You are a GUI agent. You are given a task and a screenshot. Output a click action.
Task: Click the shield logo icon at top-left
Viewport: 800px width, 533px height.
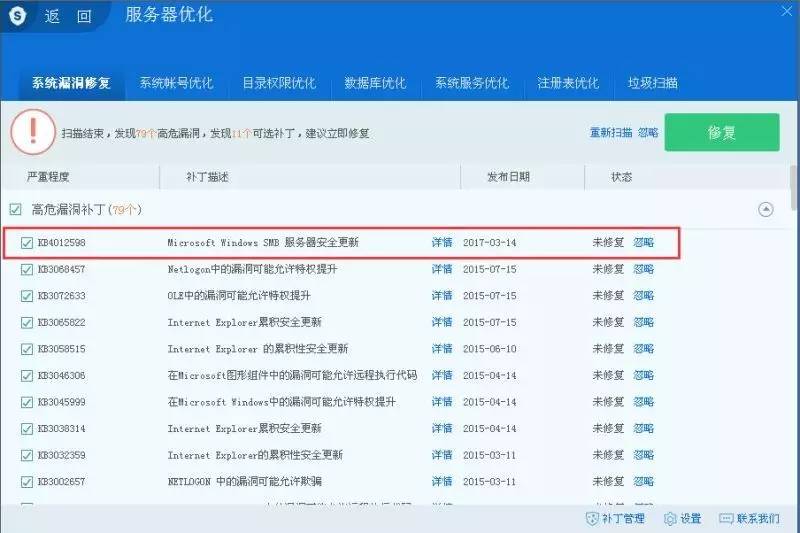tap(18, 16)
